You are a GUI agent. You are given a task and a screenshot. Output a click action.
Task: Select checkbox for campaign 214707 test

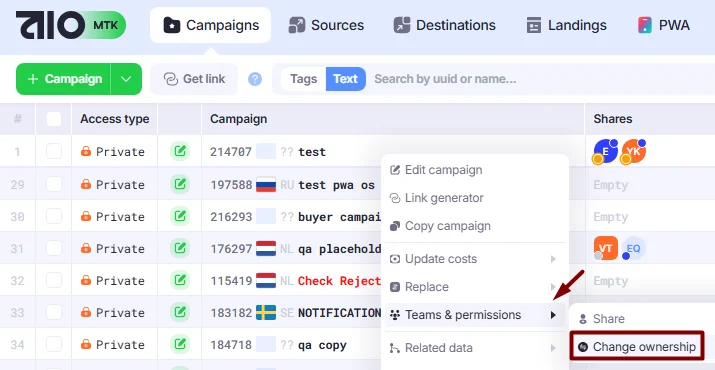tap(54, 151)
